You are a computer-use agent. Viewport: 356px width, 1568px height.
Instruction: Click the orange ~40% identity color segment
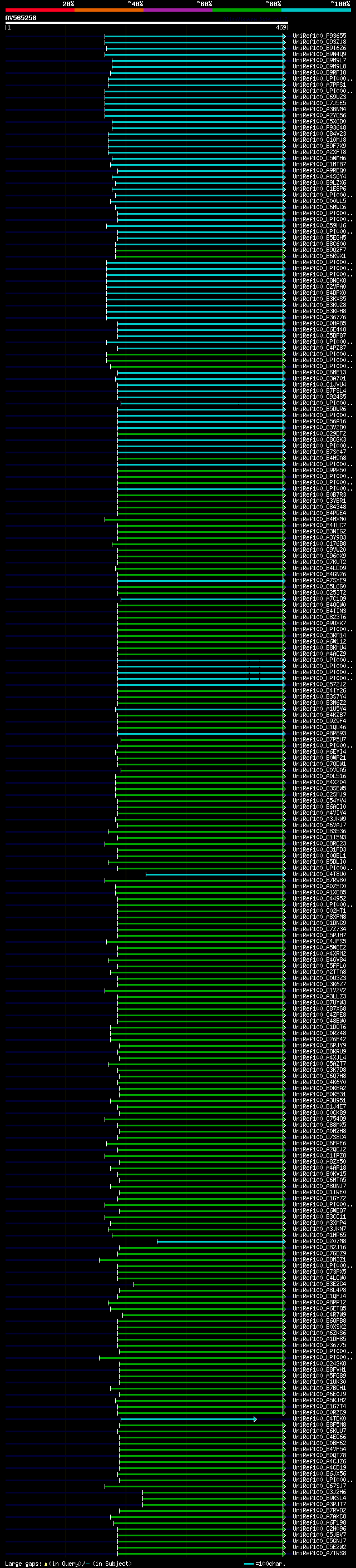[109, 10]
